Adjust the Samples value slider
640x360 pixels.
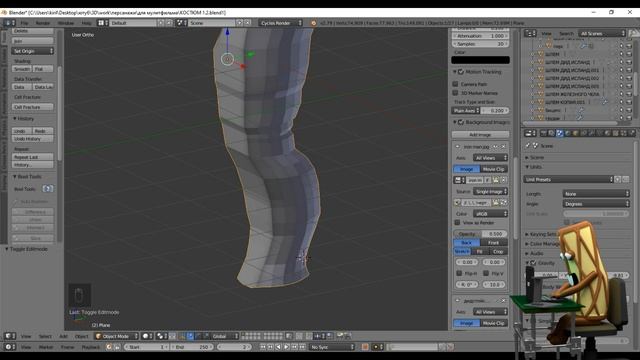480,44
